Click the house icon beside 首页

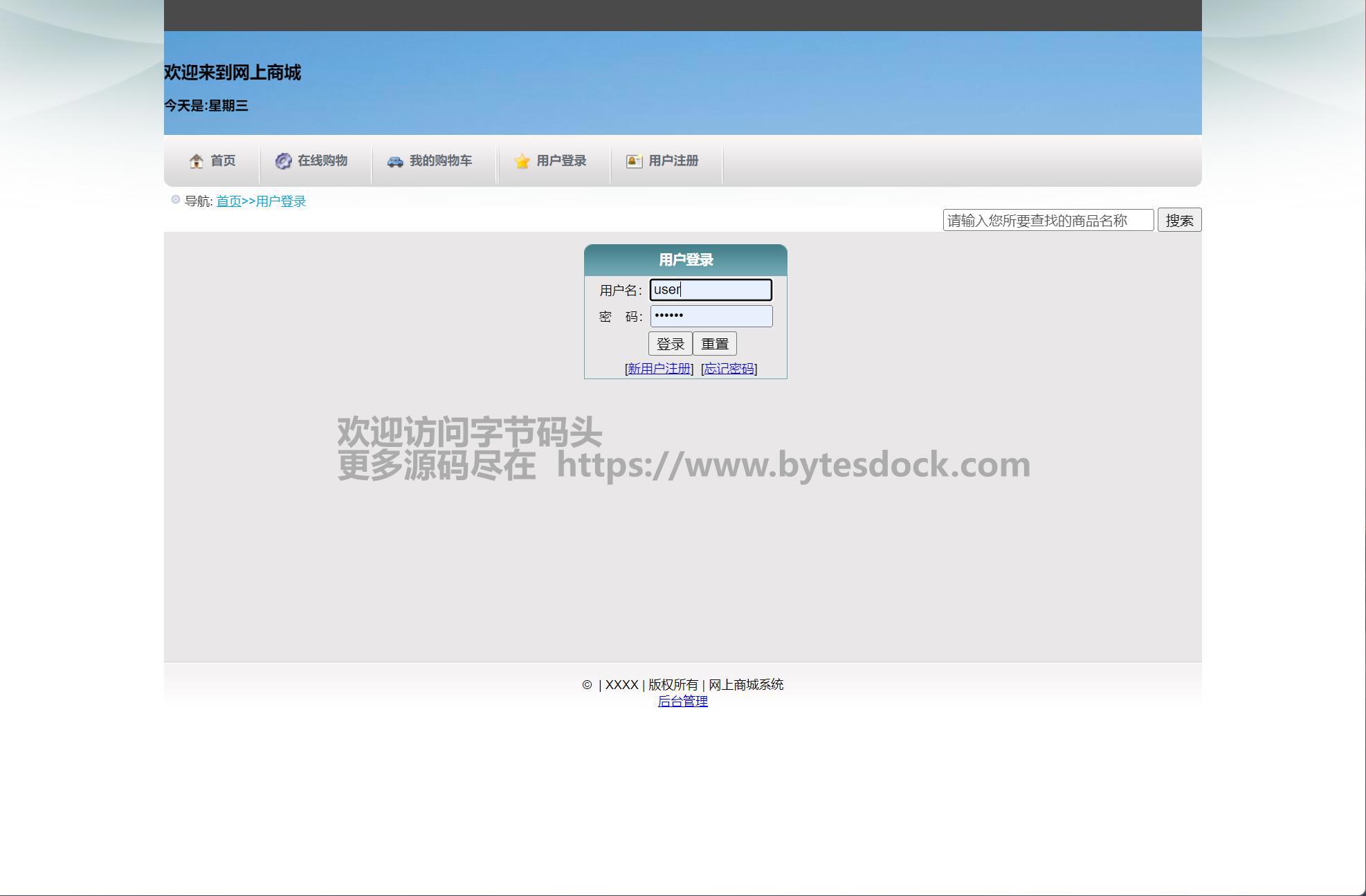click(x=197, y=161)
